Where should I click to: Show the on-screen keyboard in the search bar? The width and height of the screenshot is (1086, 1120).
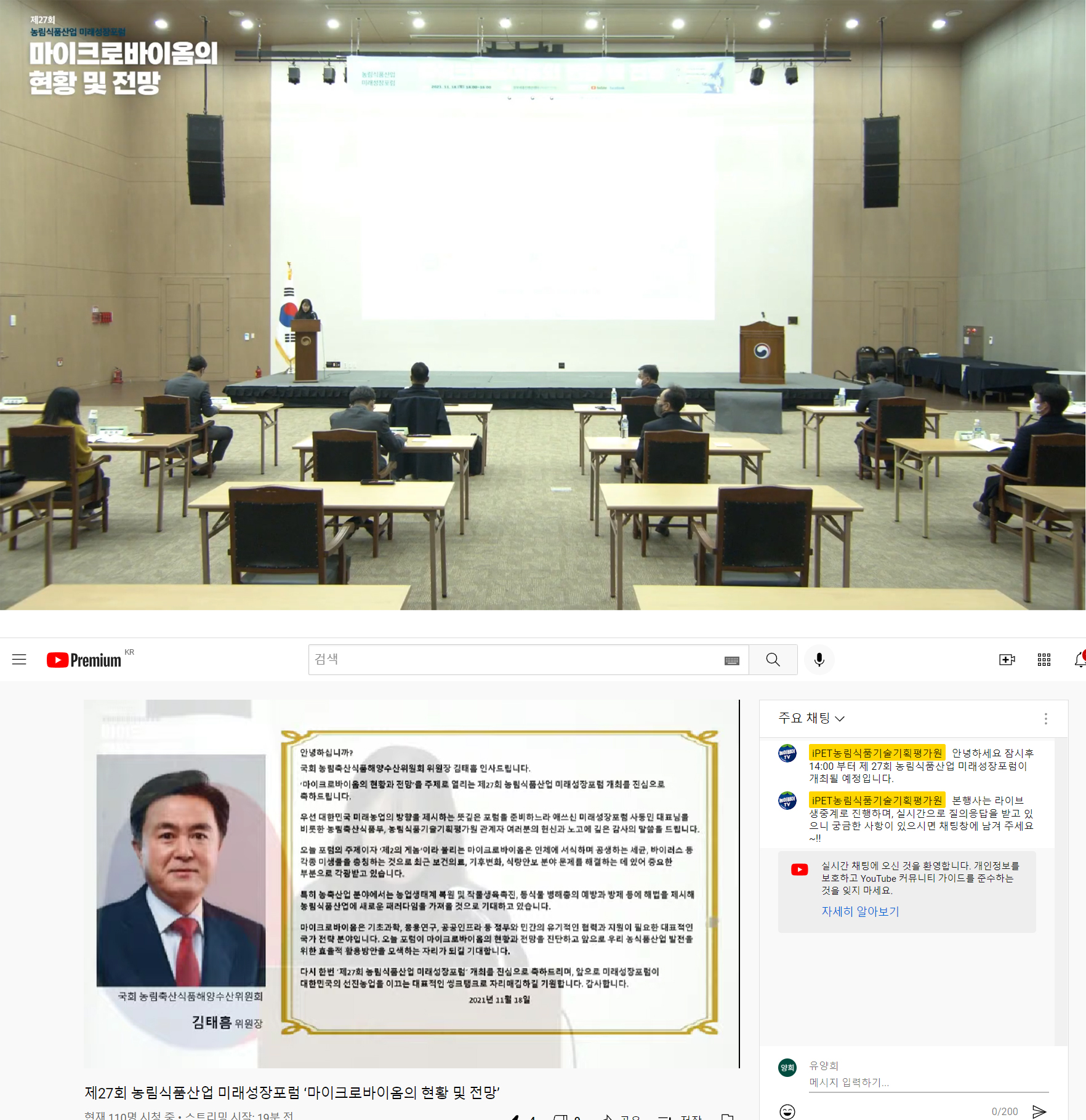(731, 660)
